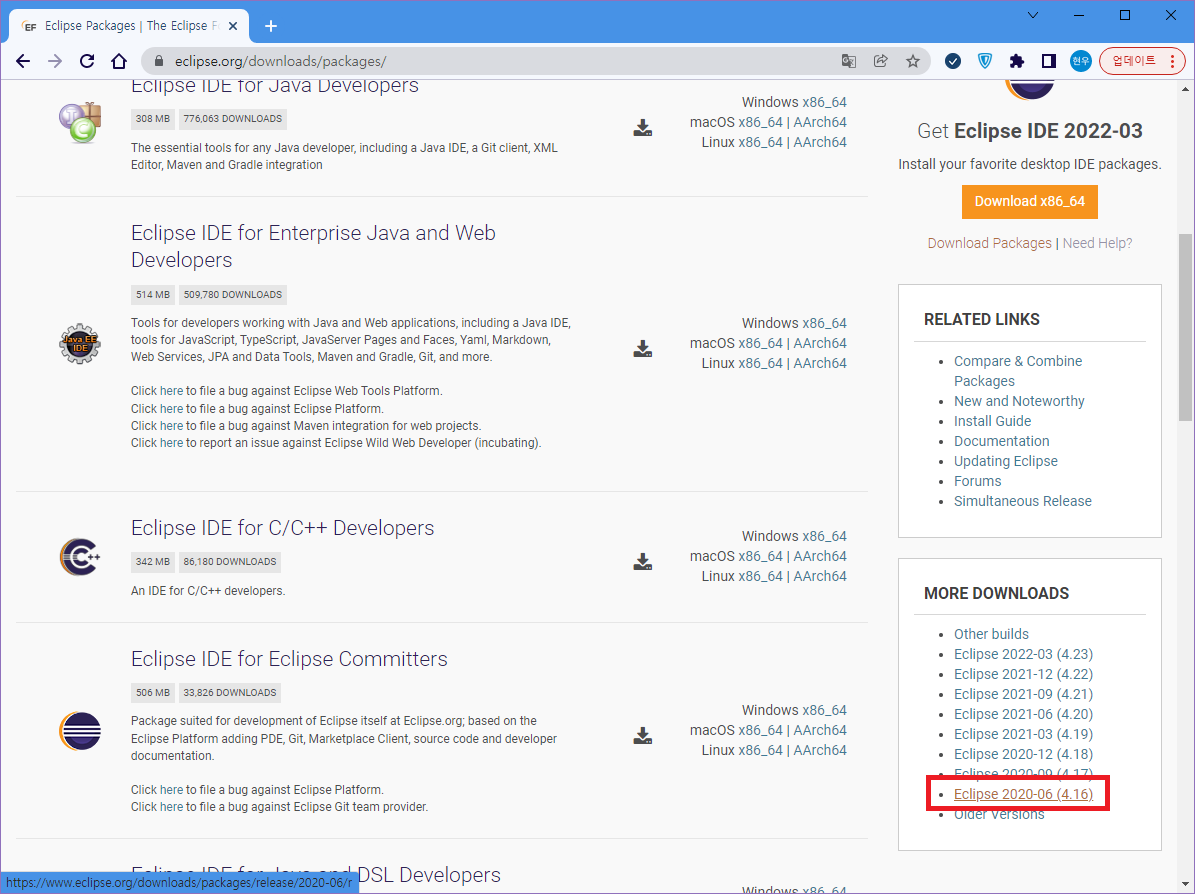Open Eclipse 2021-03 (4.19) link

pos(1024,734)
